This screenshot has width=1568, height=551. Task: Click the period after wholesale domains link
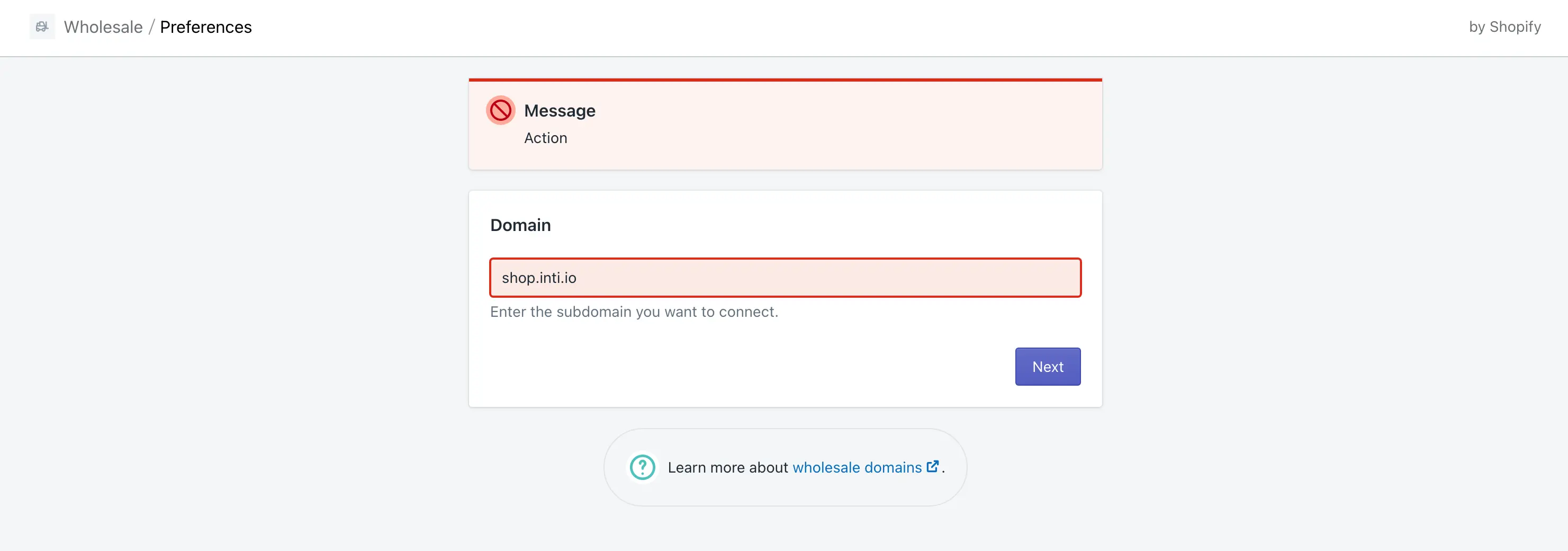pos(943,470)
